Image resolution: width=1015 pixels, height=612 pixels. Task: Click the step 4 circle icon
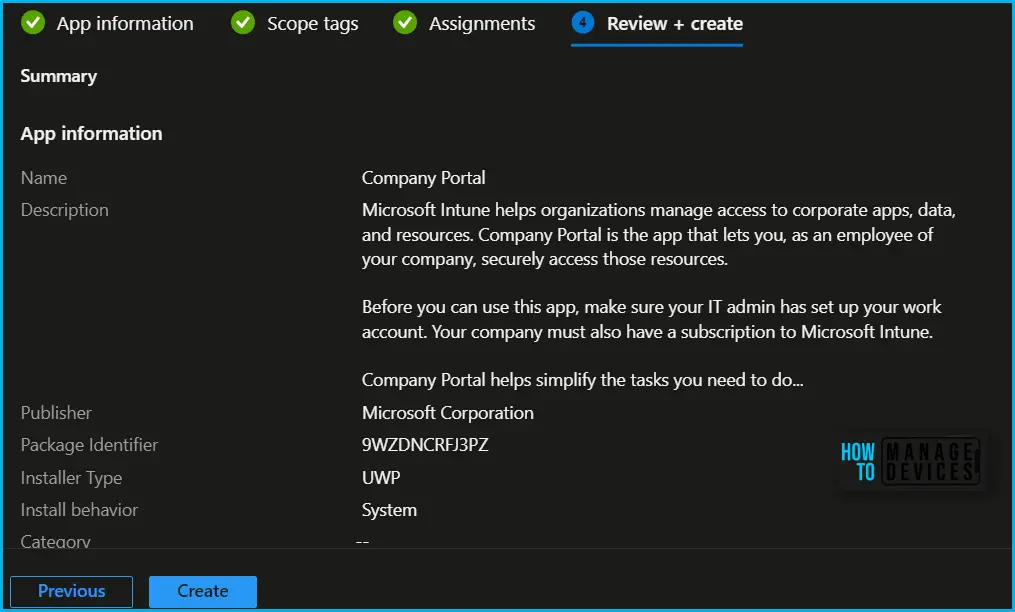coord(583,23)
